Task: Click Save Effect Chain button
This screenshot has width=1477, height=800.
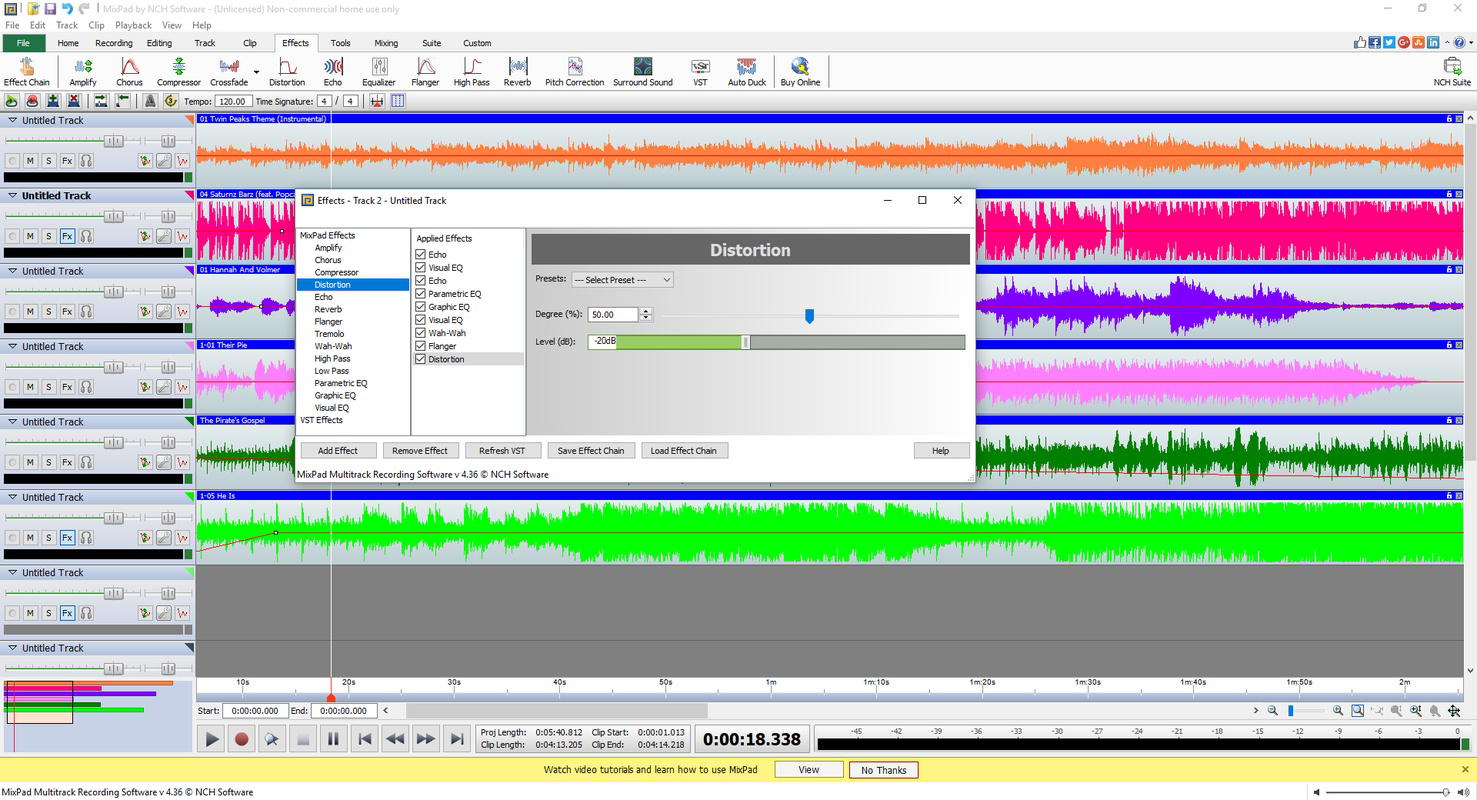Action: tap(591, 451)
